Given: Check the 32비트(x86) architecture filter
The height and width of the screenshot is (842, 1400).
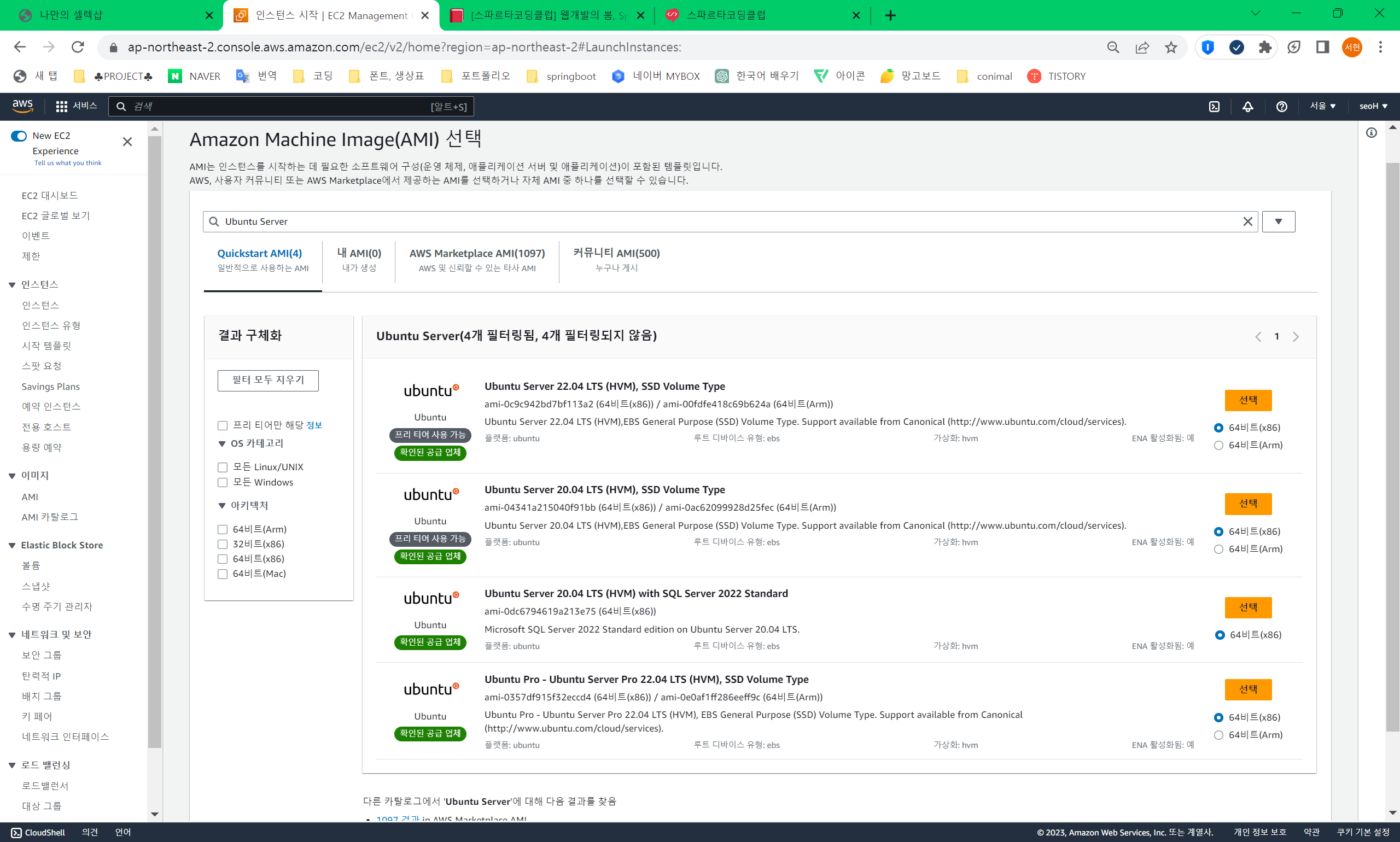Looking at the screenshot, I should pos(223,544).
